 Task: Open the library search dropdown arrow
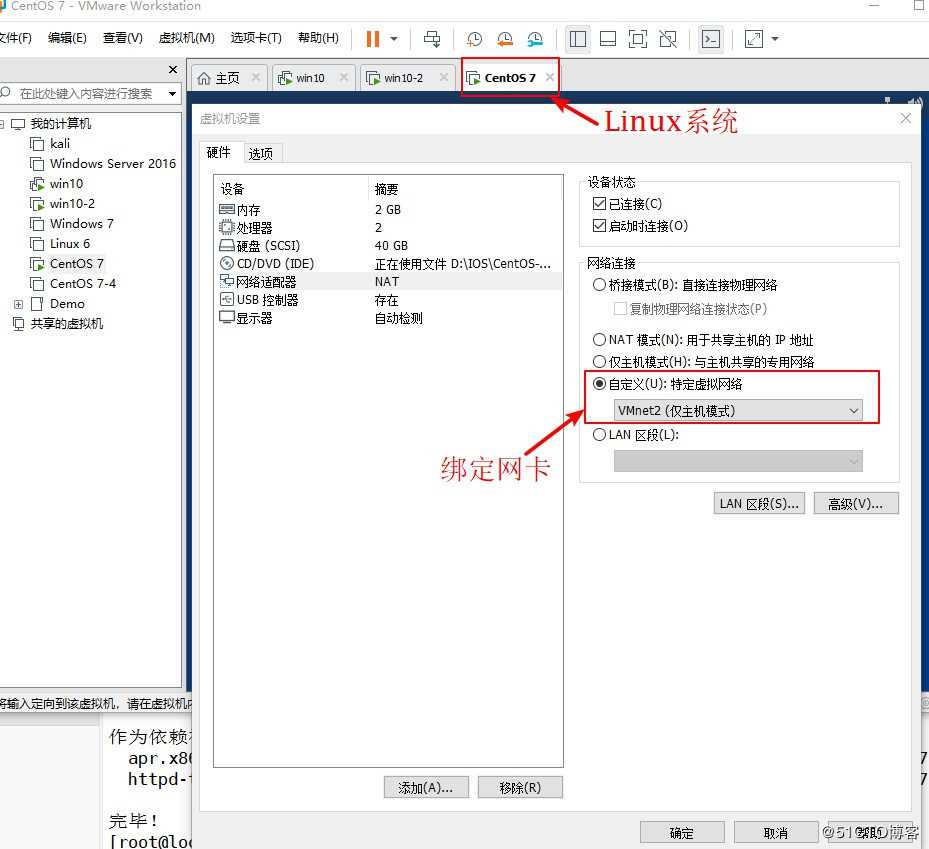coord(172,94)
